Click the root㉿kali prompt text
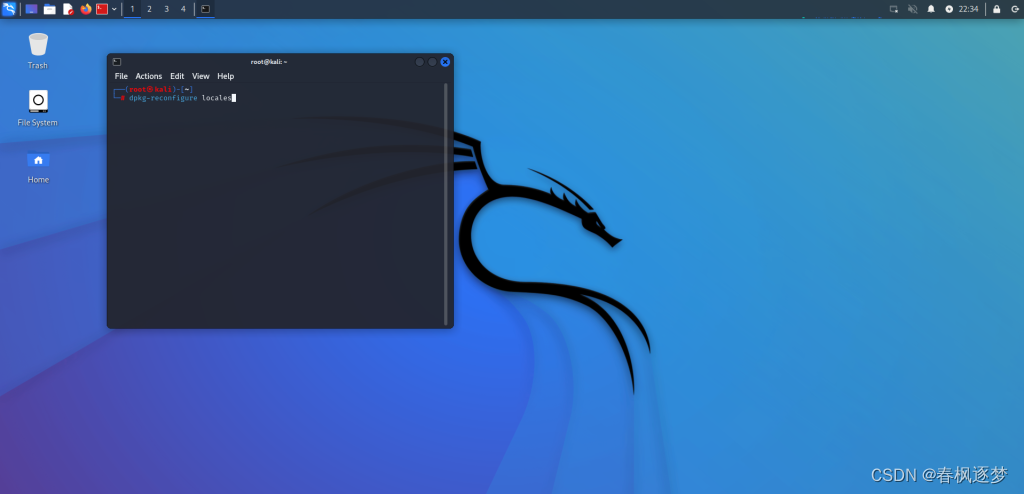Screen dimensions: 1024x494 pos(150,89)
